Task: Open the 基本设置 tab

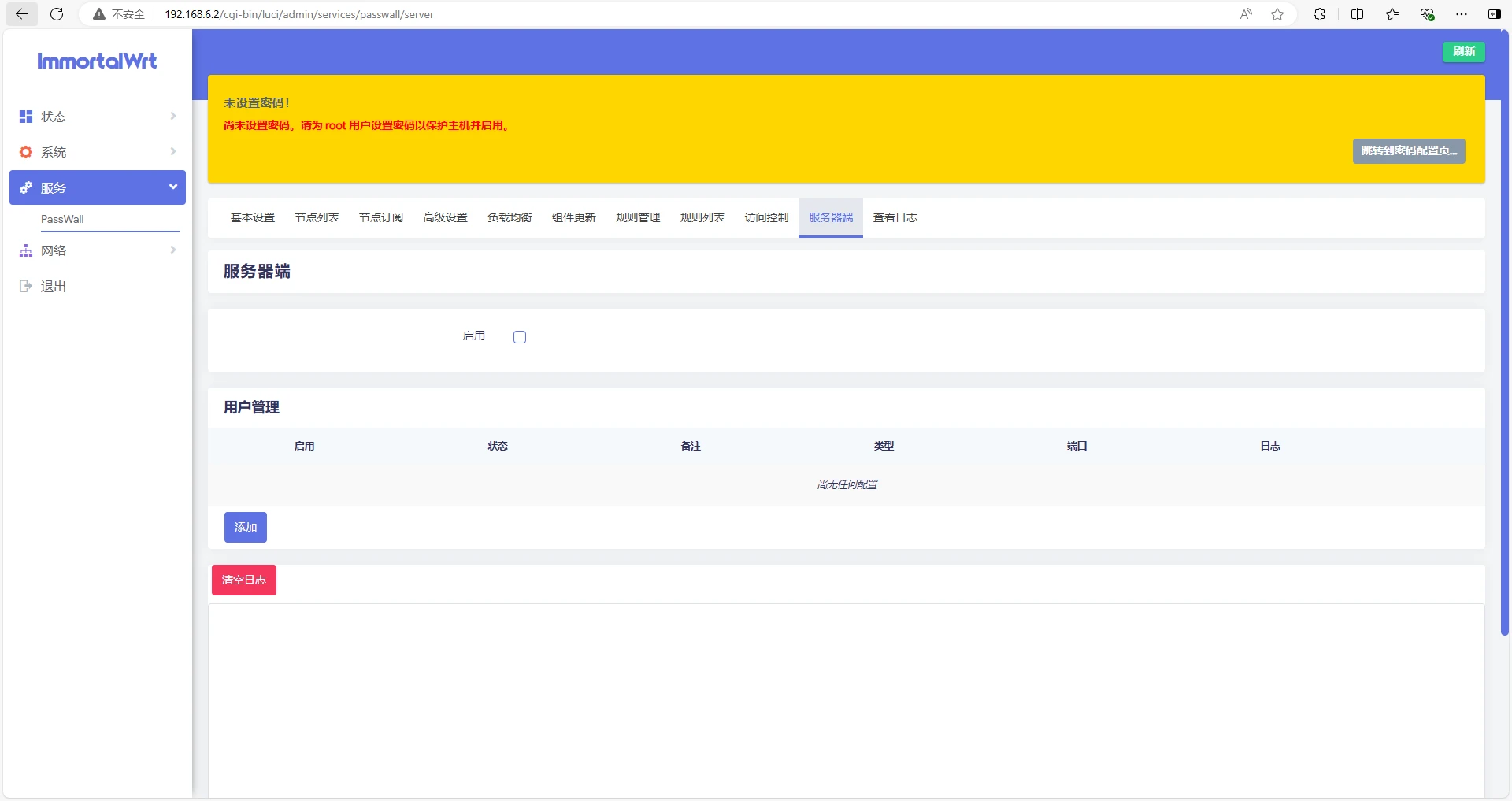Action: [x=253, y=217]
